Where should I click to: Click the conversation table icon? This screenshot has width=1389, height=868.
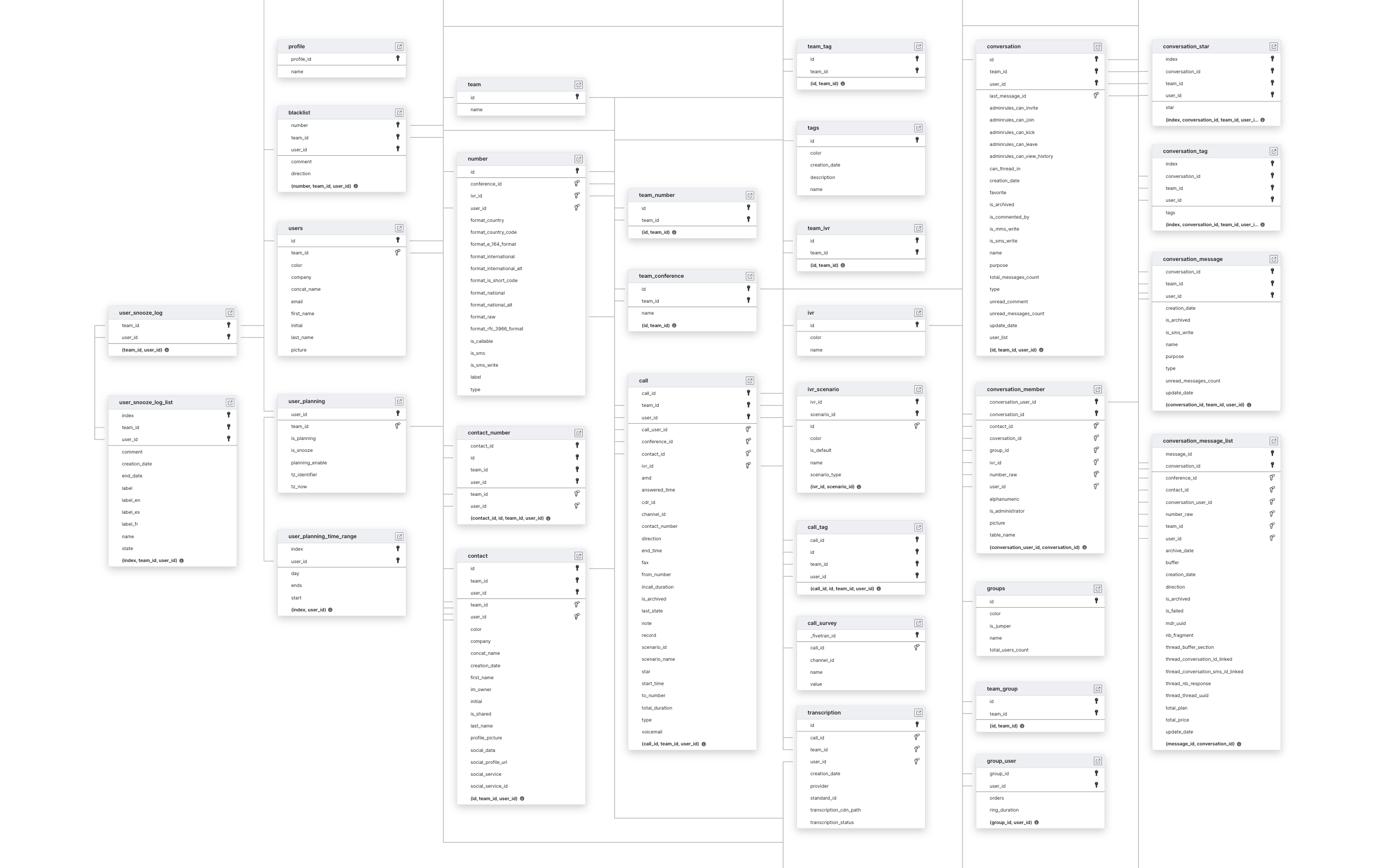(x=1097, y=47)
